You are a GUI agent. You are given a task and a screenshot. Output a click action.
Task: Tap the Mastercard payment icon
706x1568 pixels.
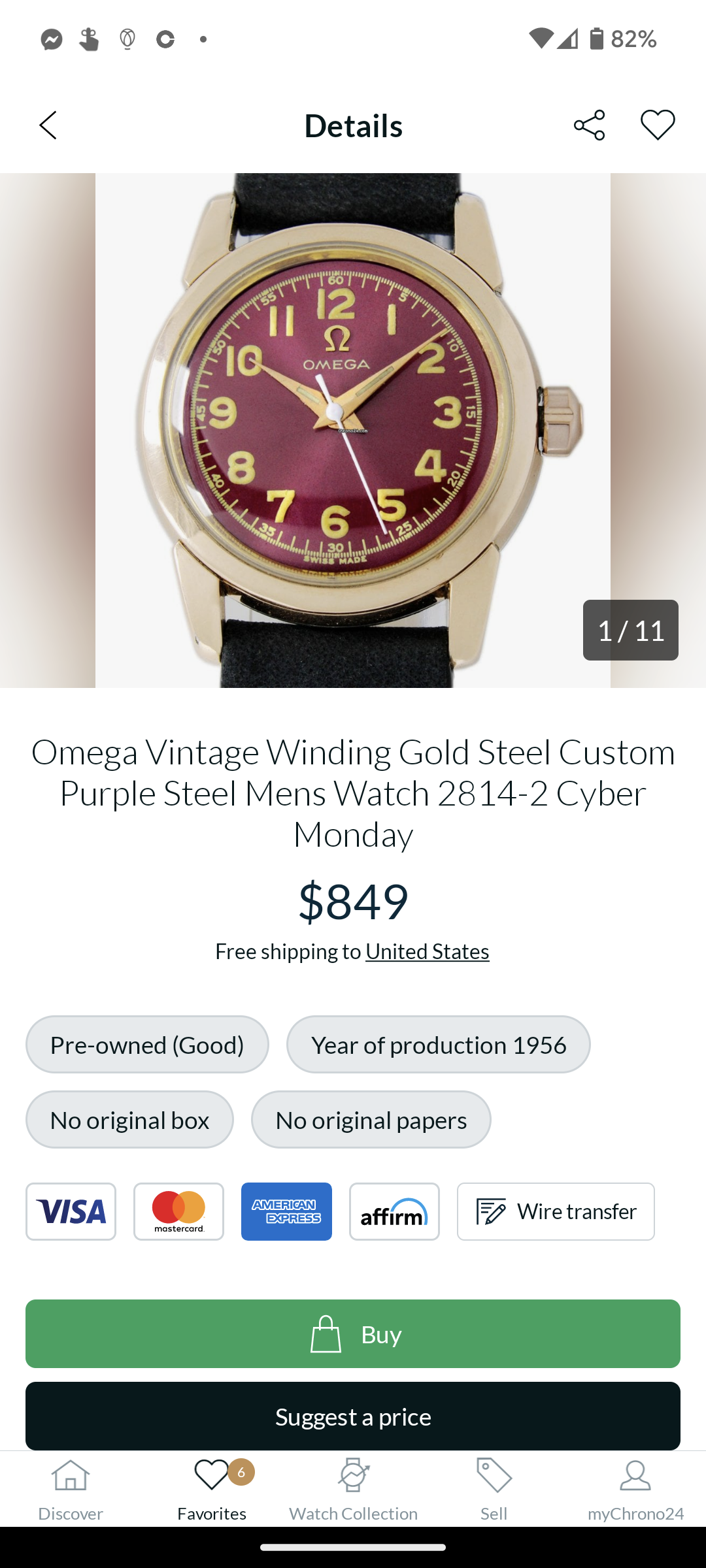click(178, 1211)
